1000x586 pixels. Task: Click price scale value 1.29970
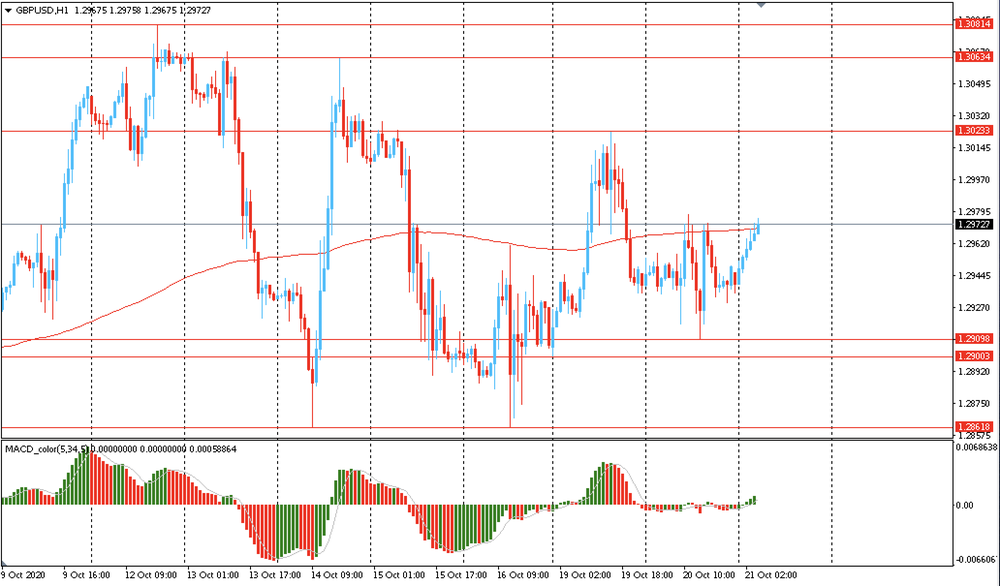pos(975,180)
